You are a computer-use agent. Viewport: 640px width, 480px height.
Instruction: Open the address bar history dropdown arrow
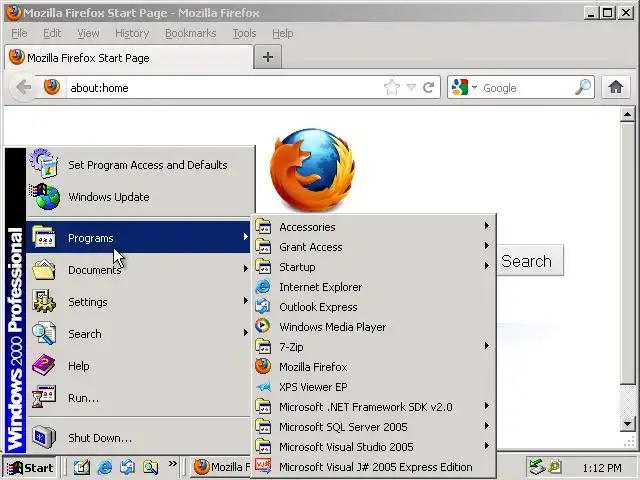(411, 87)
